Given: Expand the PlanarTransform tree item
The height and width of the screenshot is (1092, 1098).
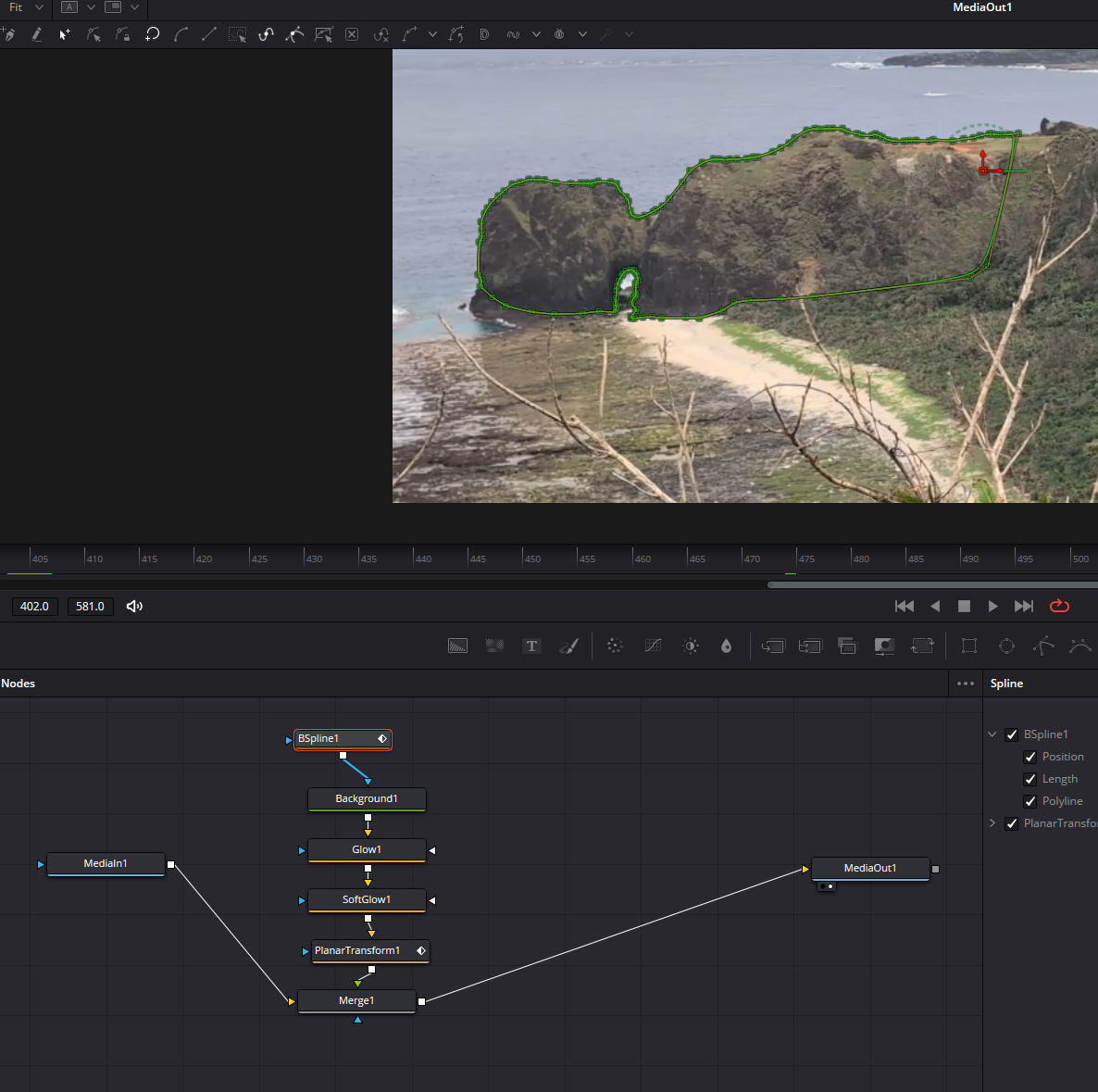Looking at the screenshot, I should [992, 823].
